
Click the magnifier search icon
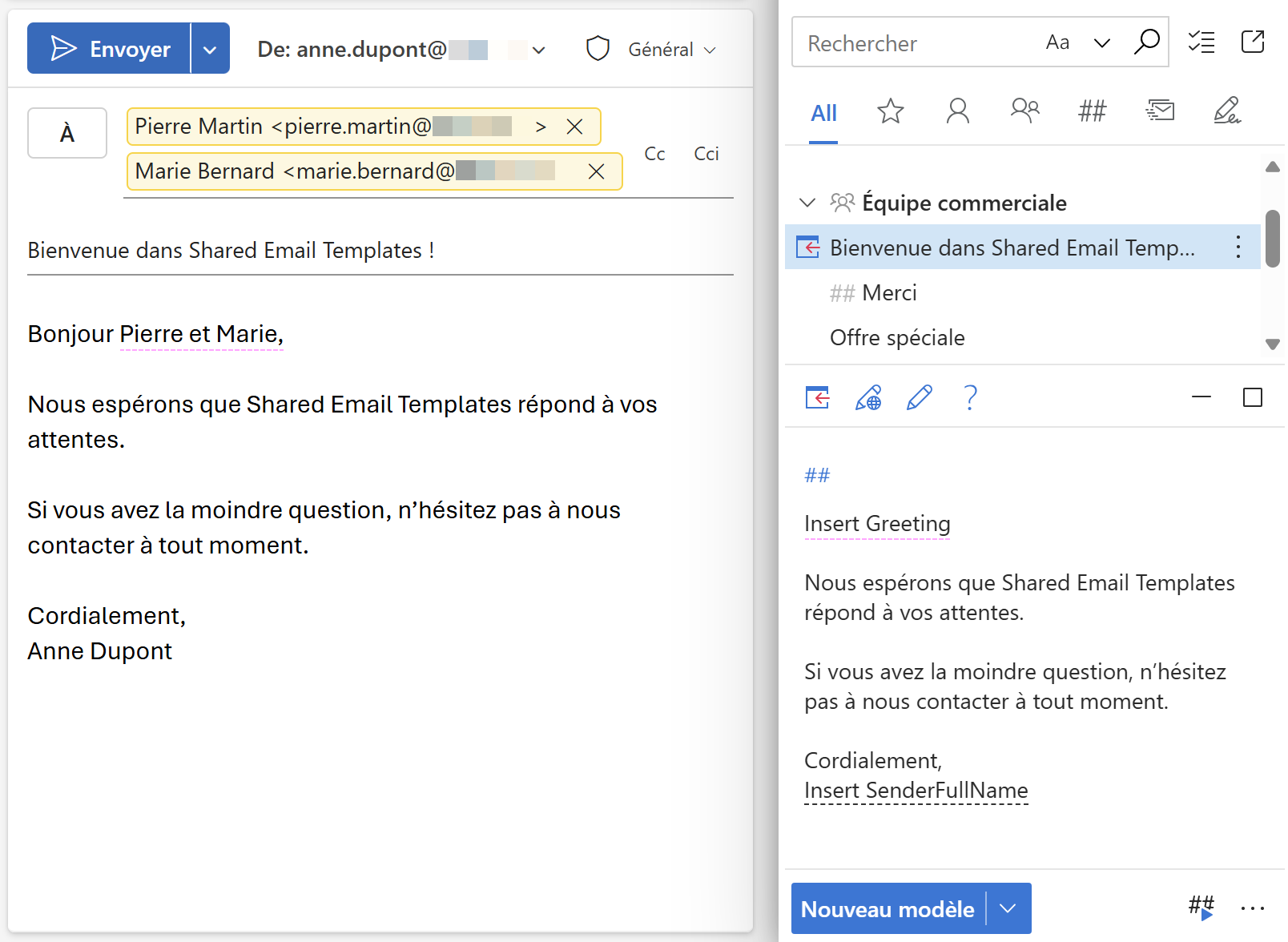point(1146,42)
